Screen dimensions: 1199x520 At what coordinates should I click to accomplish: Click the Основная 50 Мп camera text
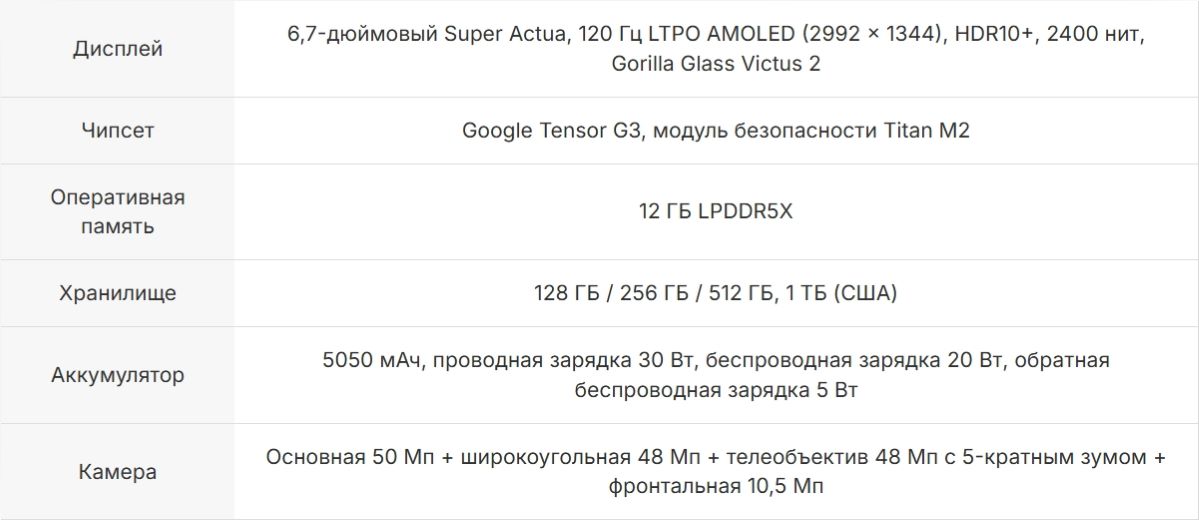click(x=345, y=457)
